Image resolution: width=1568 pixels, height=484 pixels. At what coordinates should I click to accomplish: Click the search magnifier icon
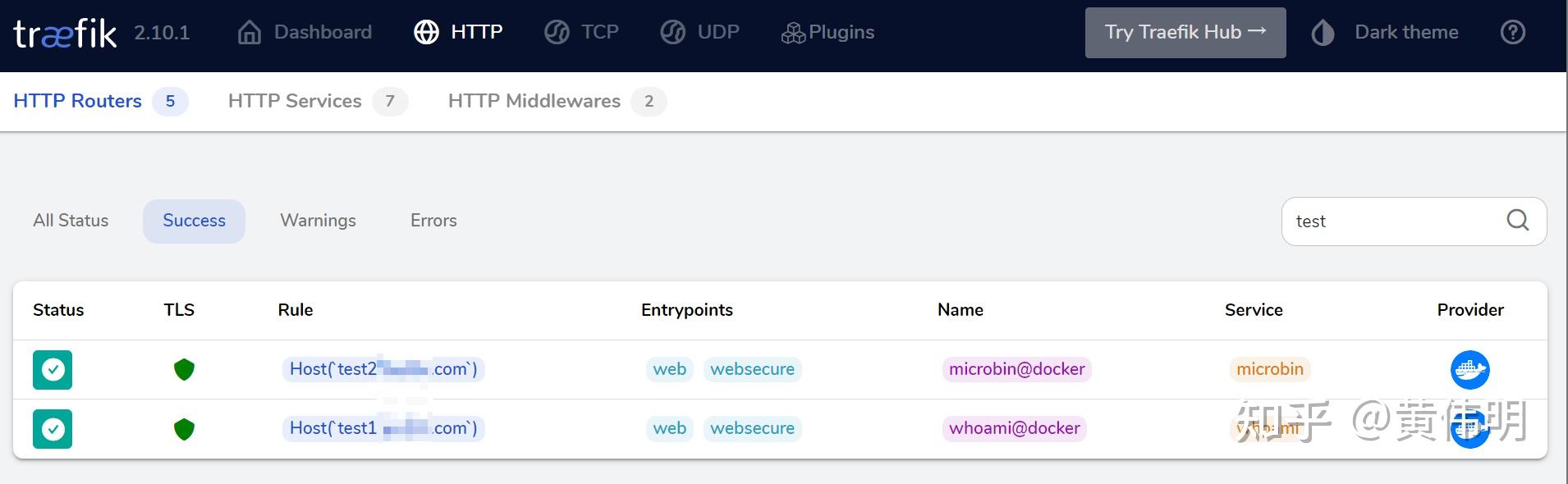click(x=1517, y=221)
